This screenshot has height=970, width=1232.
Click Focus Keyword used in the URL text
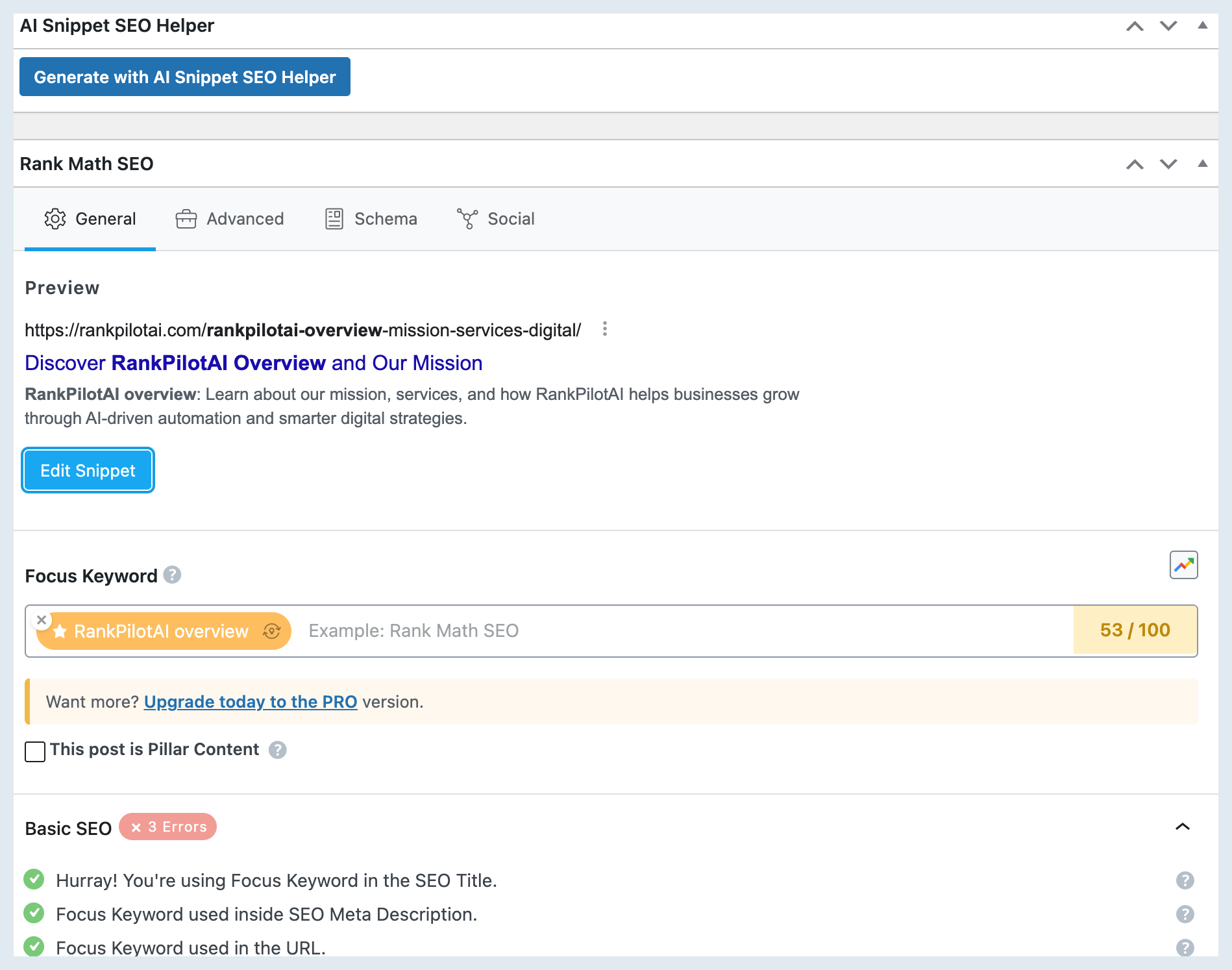(191, 948)
